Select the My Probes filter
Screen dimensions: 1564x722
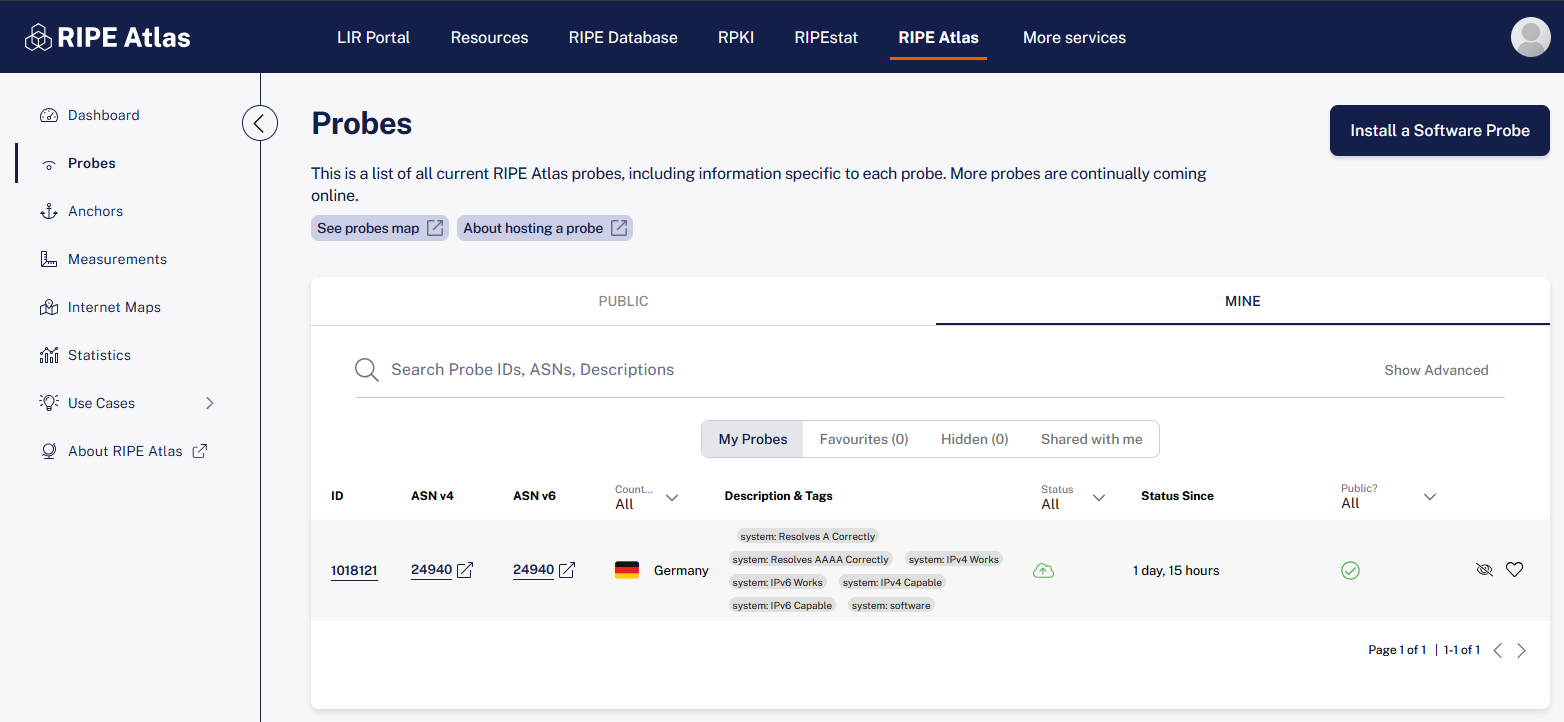(x=753, y=439)
